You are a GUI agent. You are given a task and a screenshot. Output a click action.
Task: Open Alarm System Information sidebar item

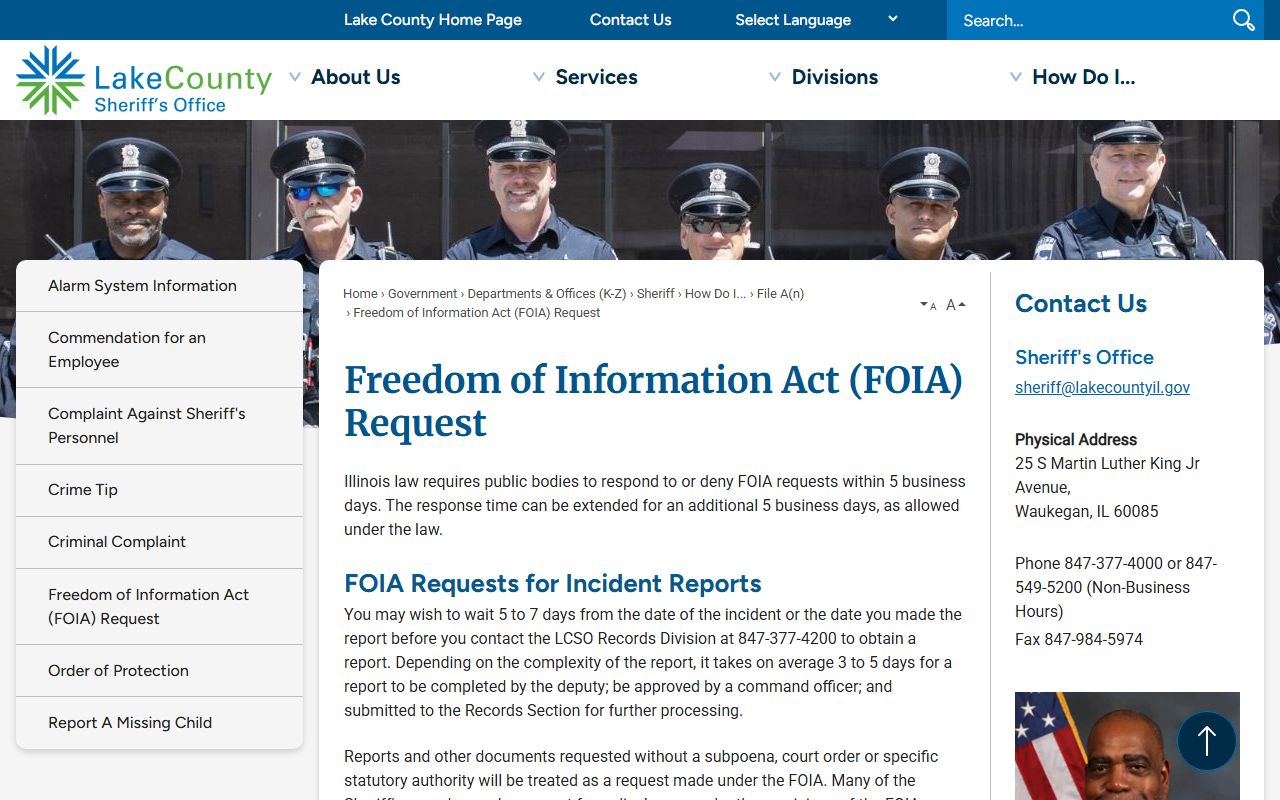coord(159,286)
